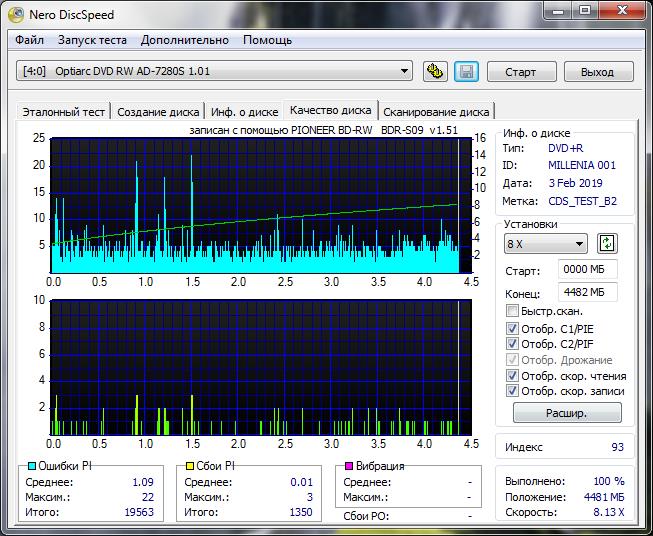Toggle the Отобр. скор. записи checkbox
The height and width of the screenshot is (536, 653).
[513, 391]
